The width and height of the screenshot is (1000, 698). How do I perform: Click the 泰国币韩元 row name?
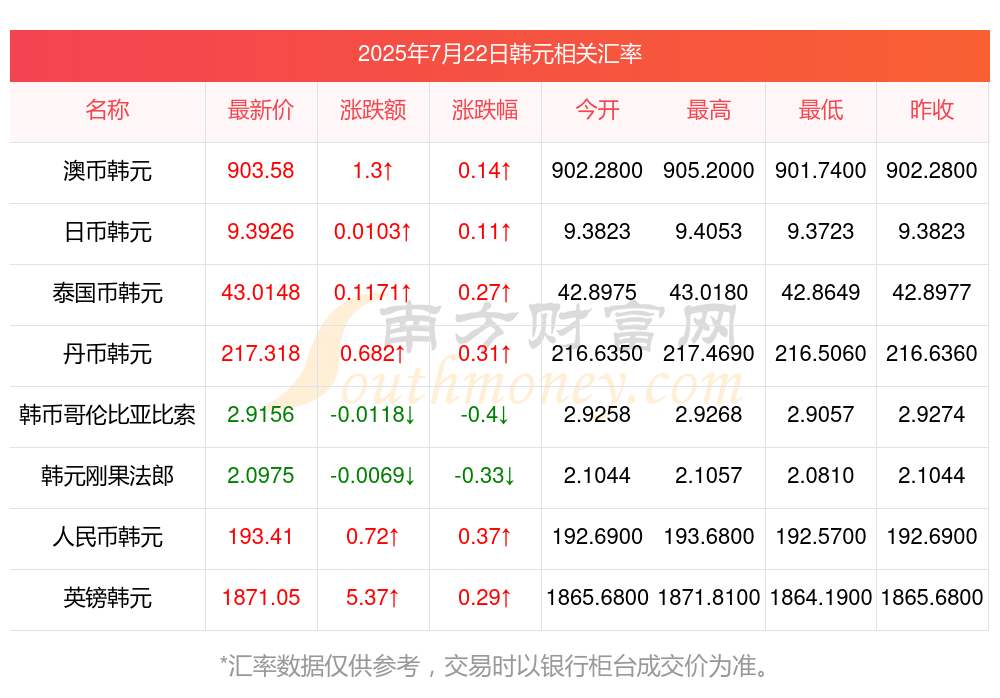107,293
